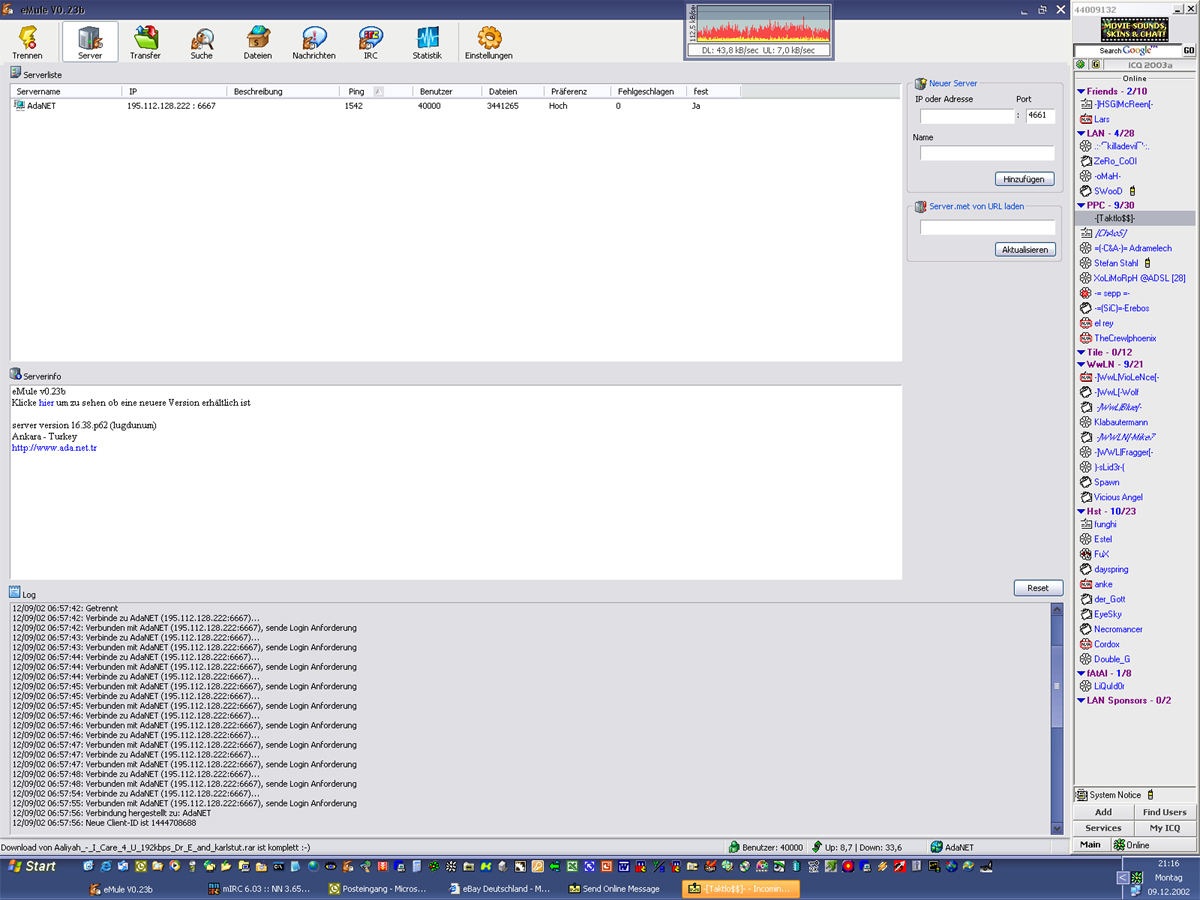The width and height of the screenshot is (1200, 900).
Task: Click the Trennen disconnect toolbar icon
Action: tap(27, 42)
